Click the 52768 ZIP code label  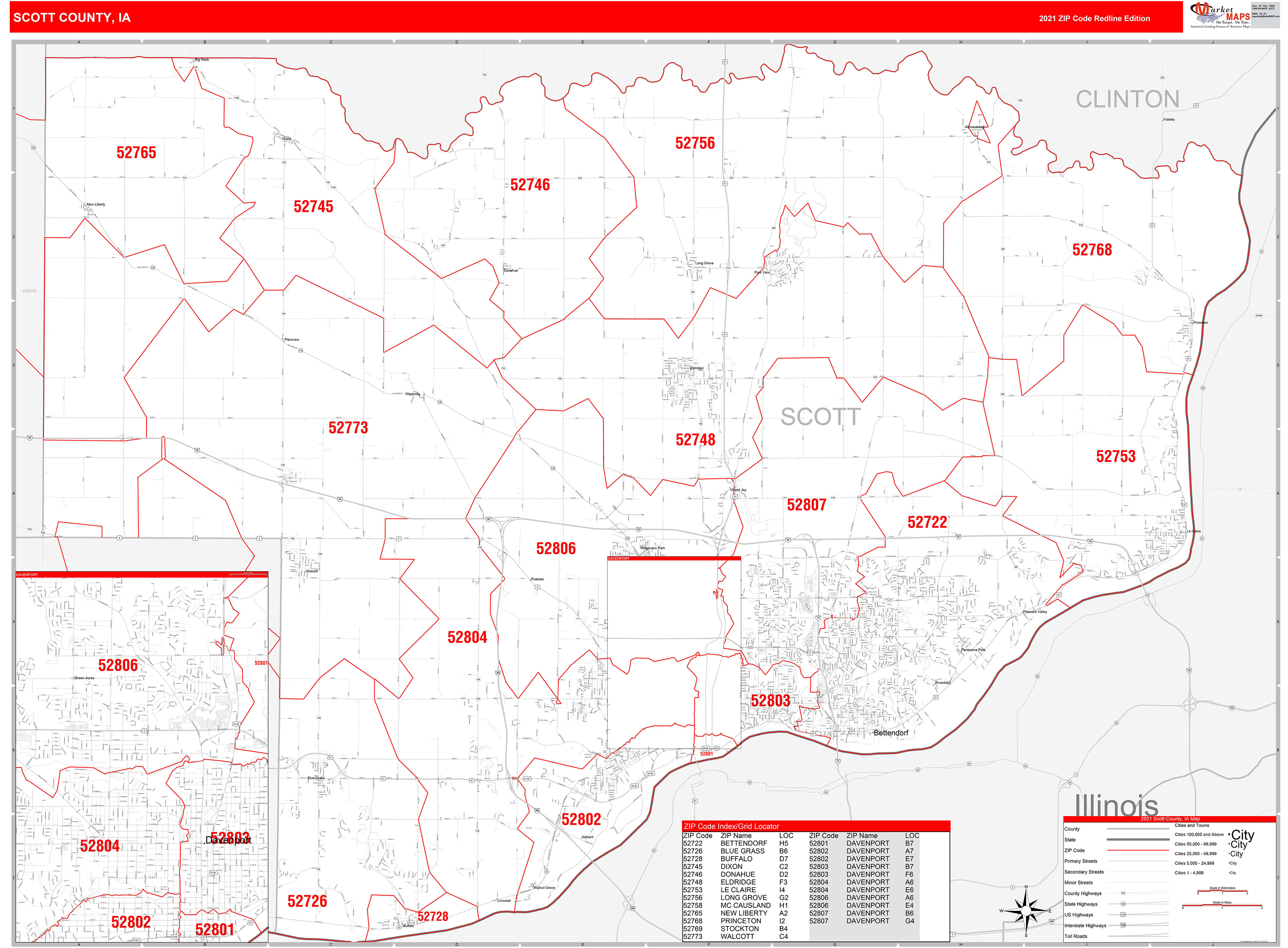(1092, 250)
